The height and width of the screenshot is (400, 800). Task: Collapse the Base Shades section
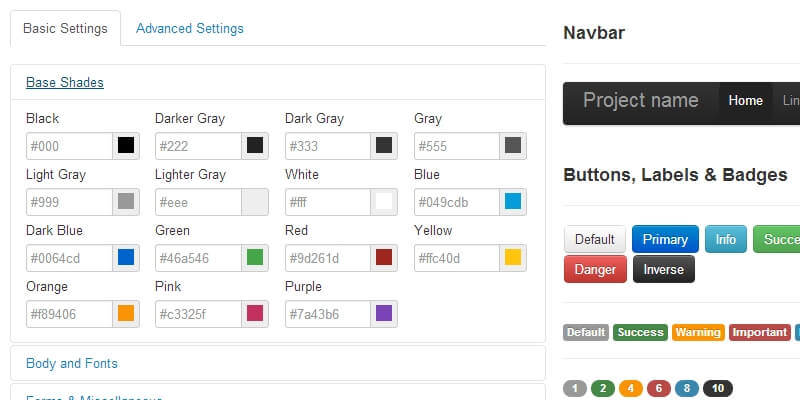pyautogui.click(x=65, y=83)
